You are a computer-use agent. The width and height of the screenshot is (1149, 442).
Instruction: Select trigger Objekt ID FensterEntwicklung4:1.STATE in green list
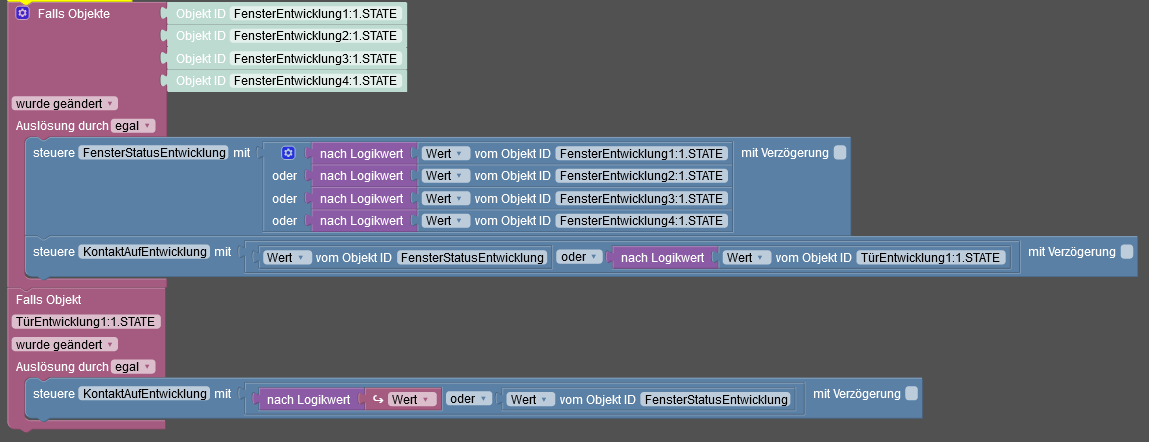coord(315,81)
